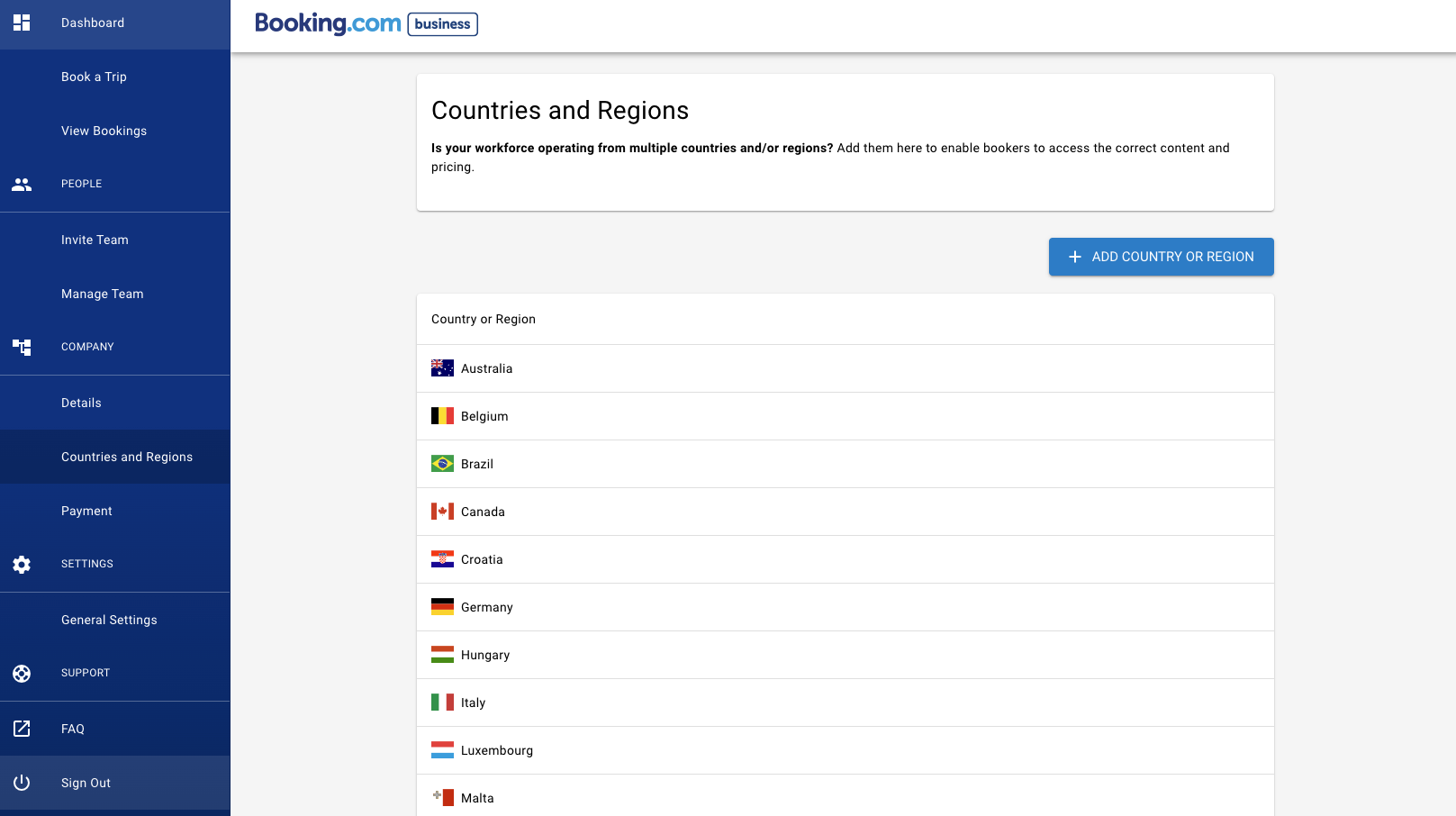Click the Canada flag icon
This screenshot has height=816, width=1456.
click(442, 511)
